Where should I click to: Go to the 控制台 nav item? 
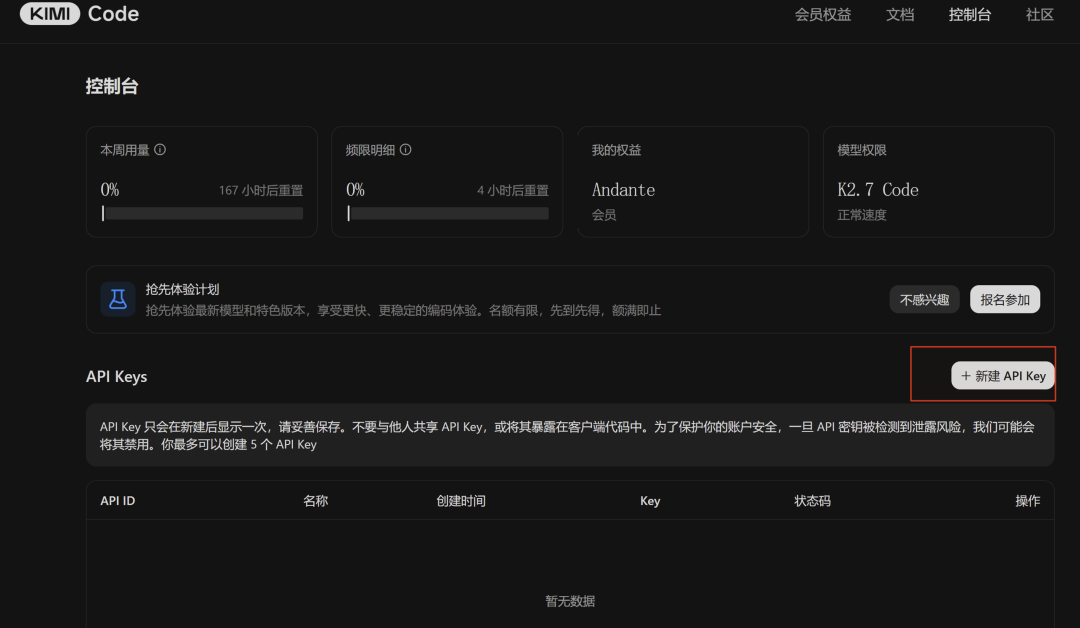(970, 14)
